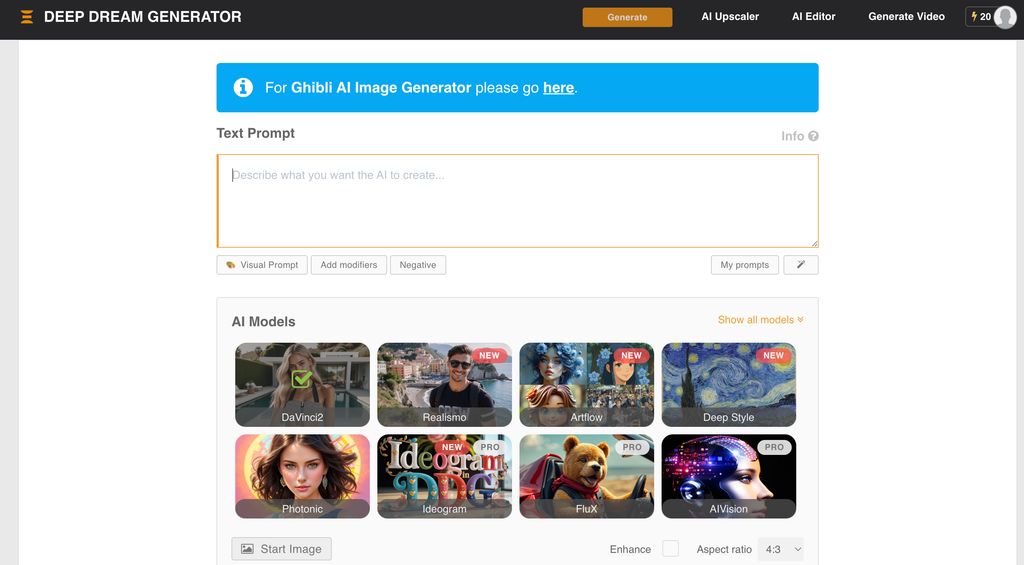Select the DaVinci2 model with checkmark
Viewport: 1024px width, 565px height.
302,384
